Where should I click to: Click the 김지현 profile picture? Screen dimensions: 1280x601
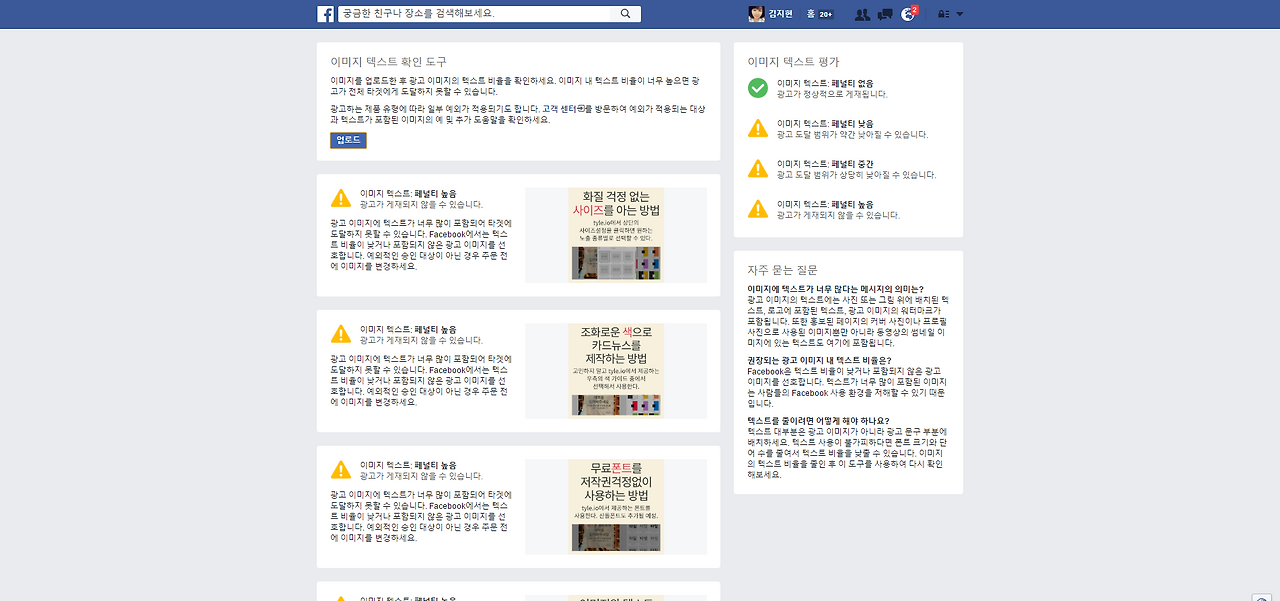[756, 13]
